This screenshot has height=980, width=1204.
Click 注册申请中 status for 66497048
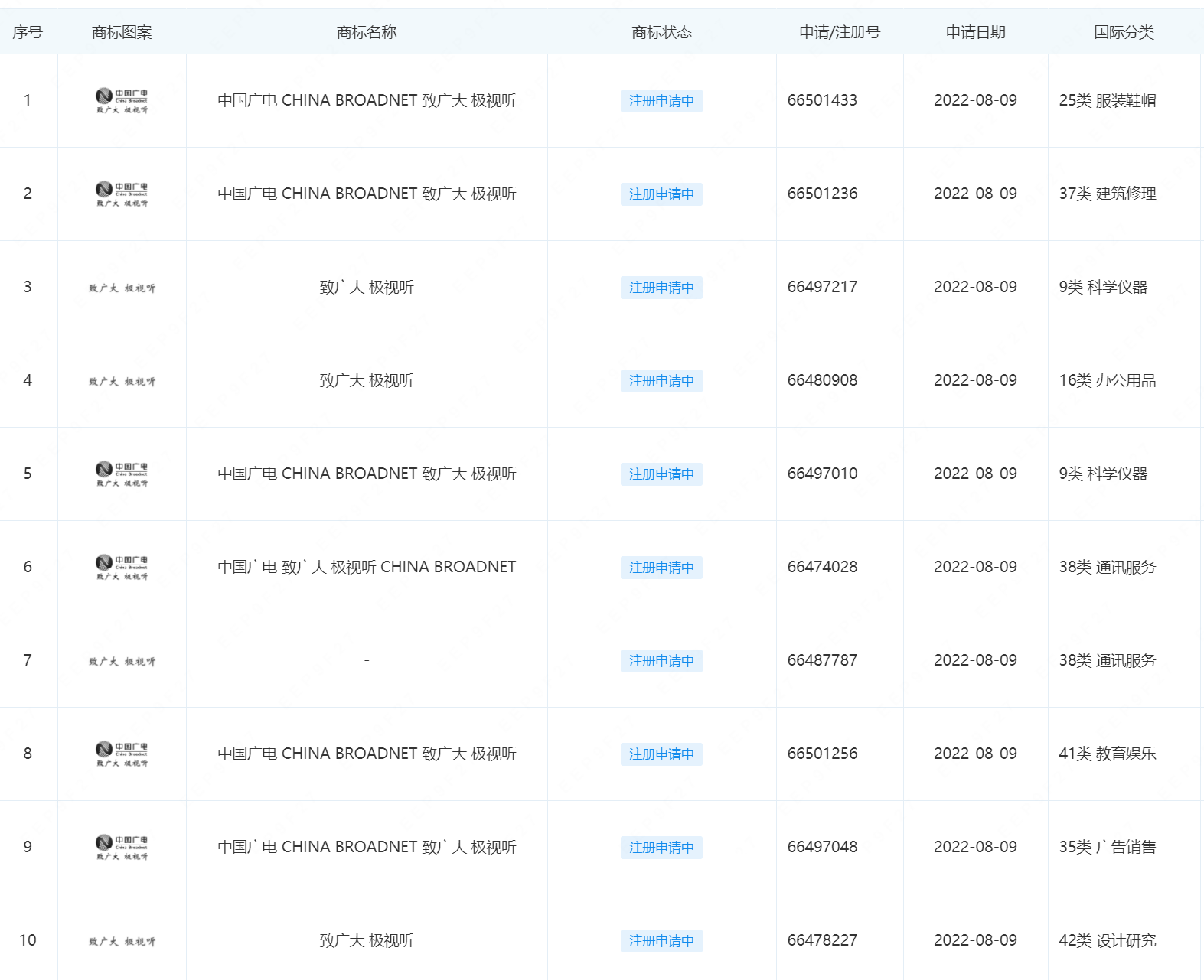661,848
